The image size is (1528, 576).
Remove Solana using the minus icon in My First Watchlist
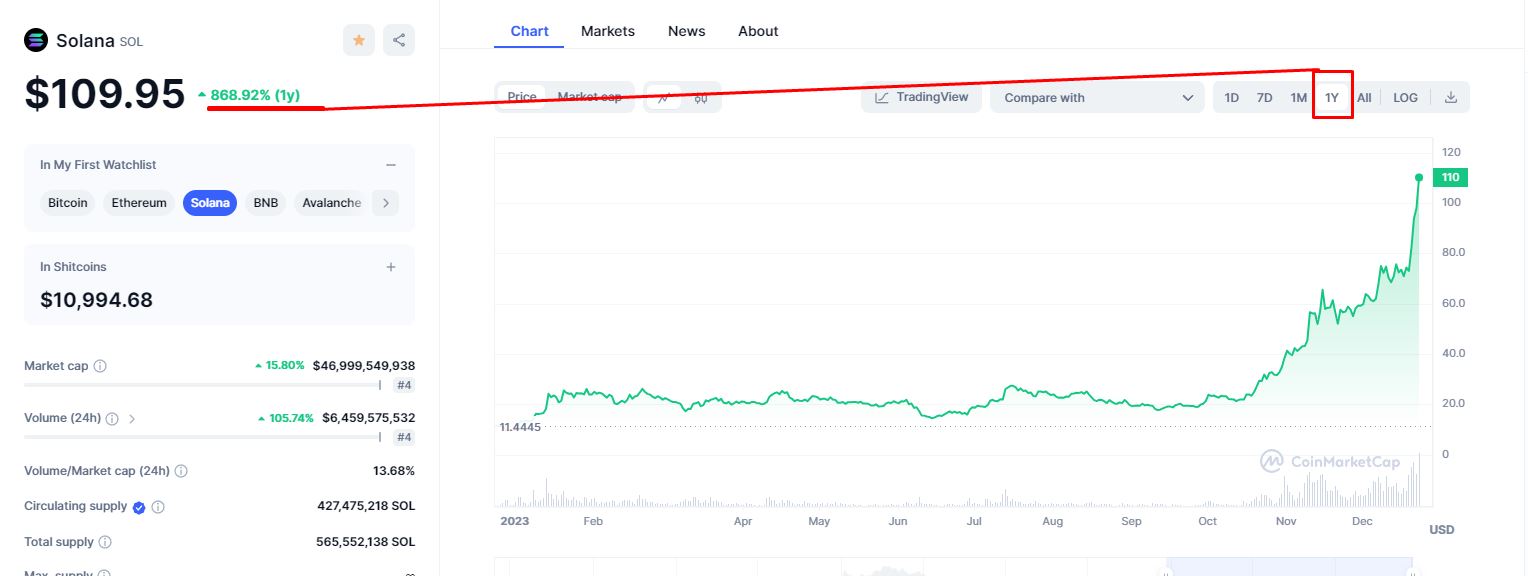click(391, 165)
